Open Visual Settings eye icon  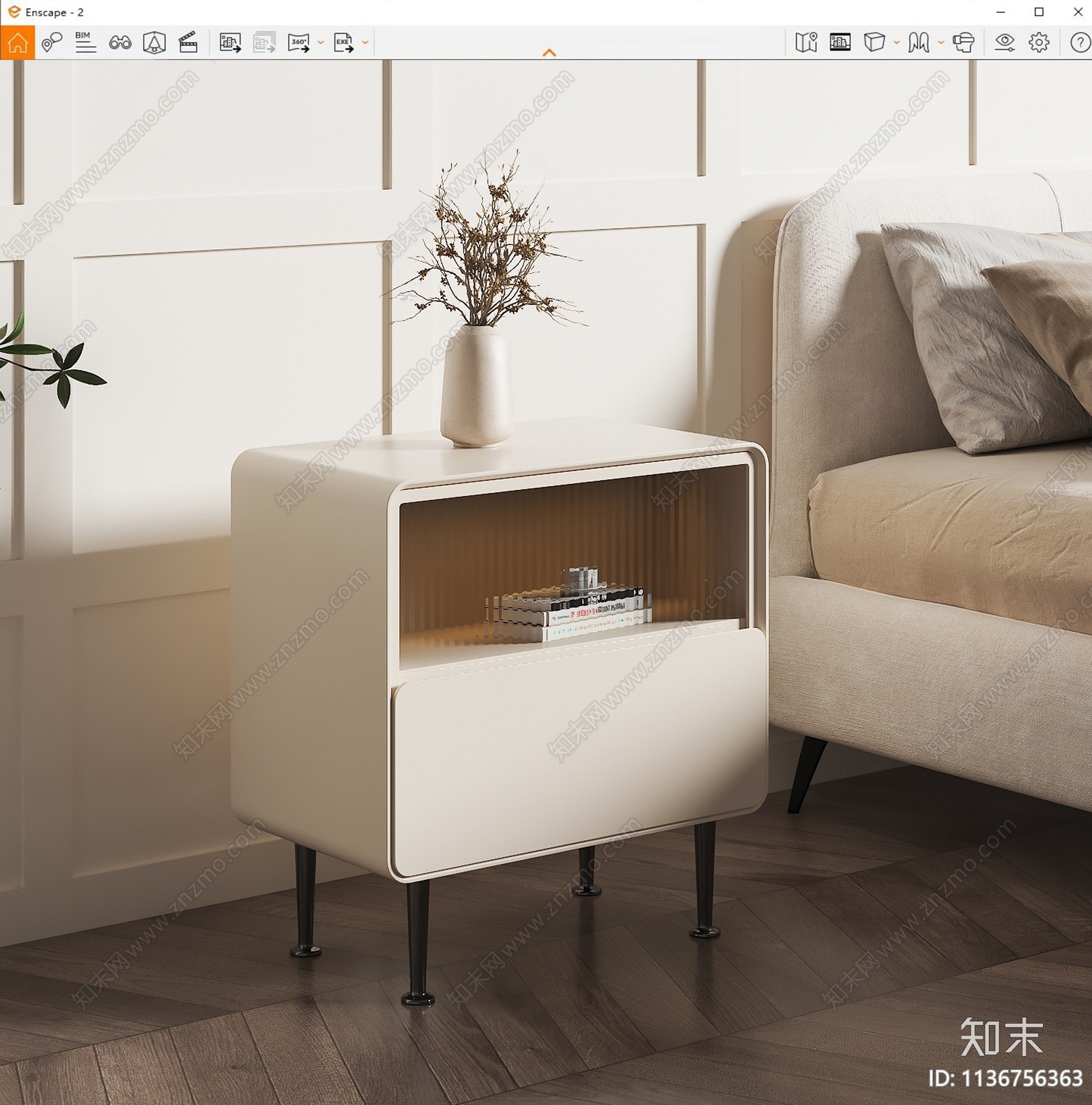(x=1005, y=42)
